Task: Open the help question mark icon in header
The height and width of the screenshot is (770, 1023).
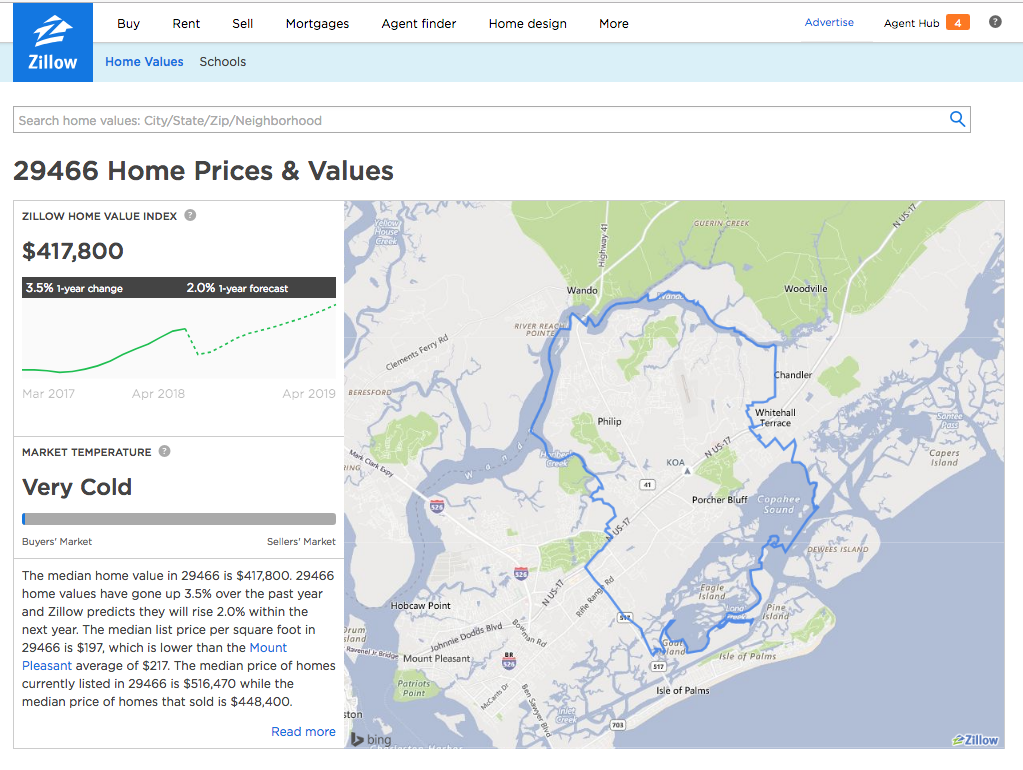Action: click(995, 22)
